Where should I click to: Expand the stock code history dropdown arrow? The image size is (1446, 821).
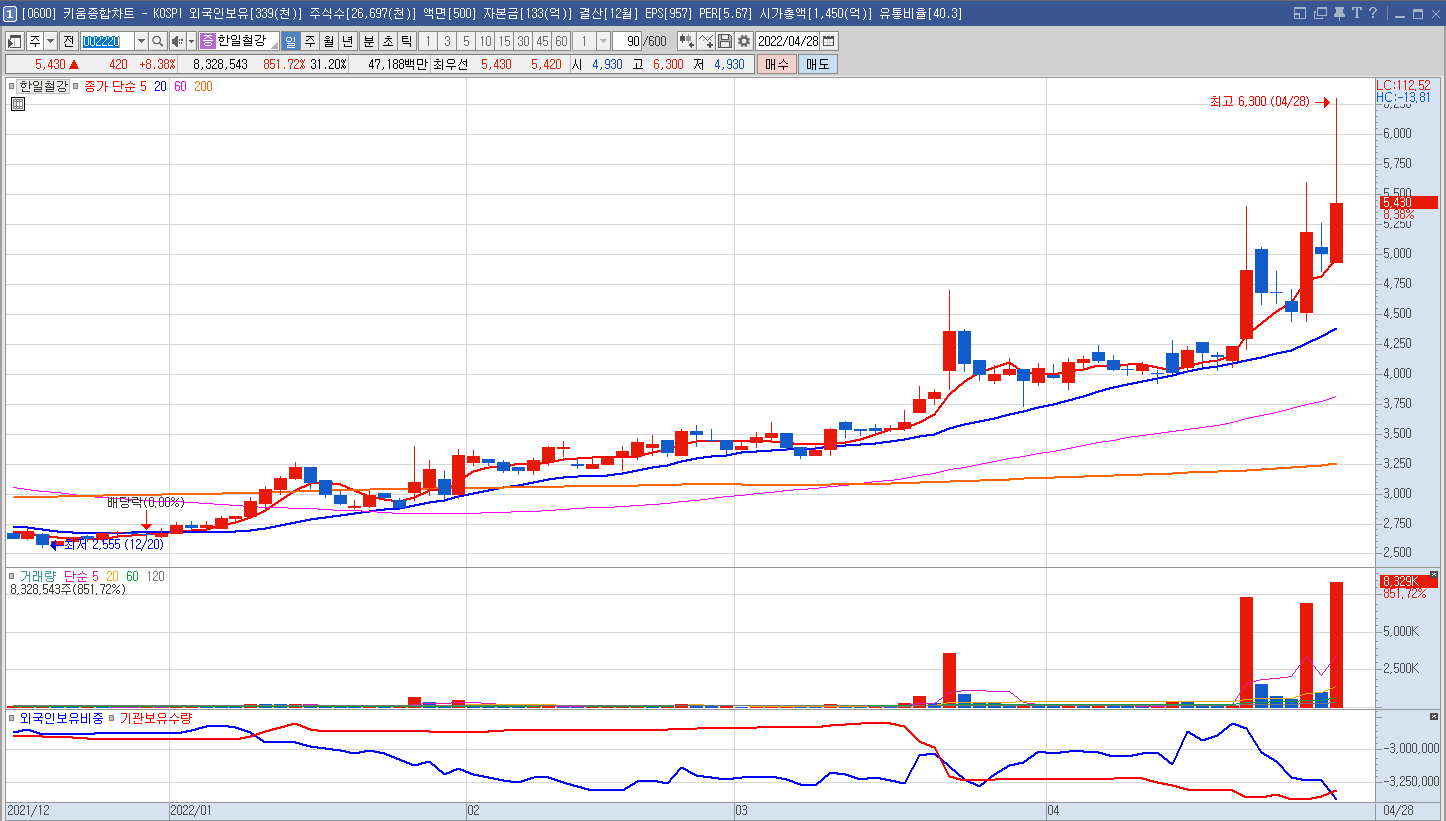click(141, 41)
